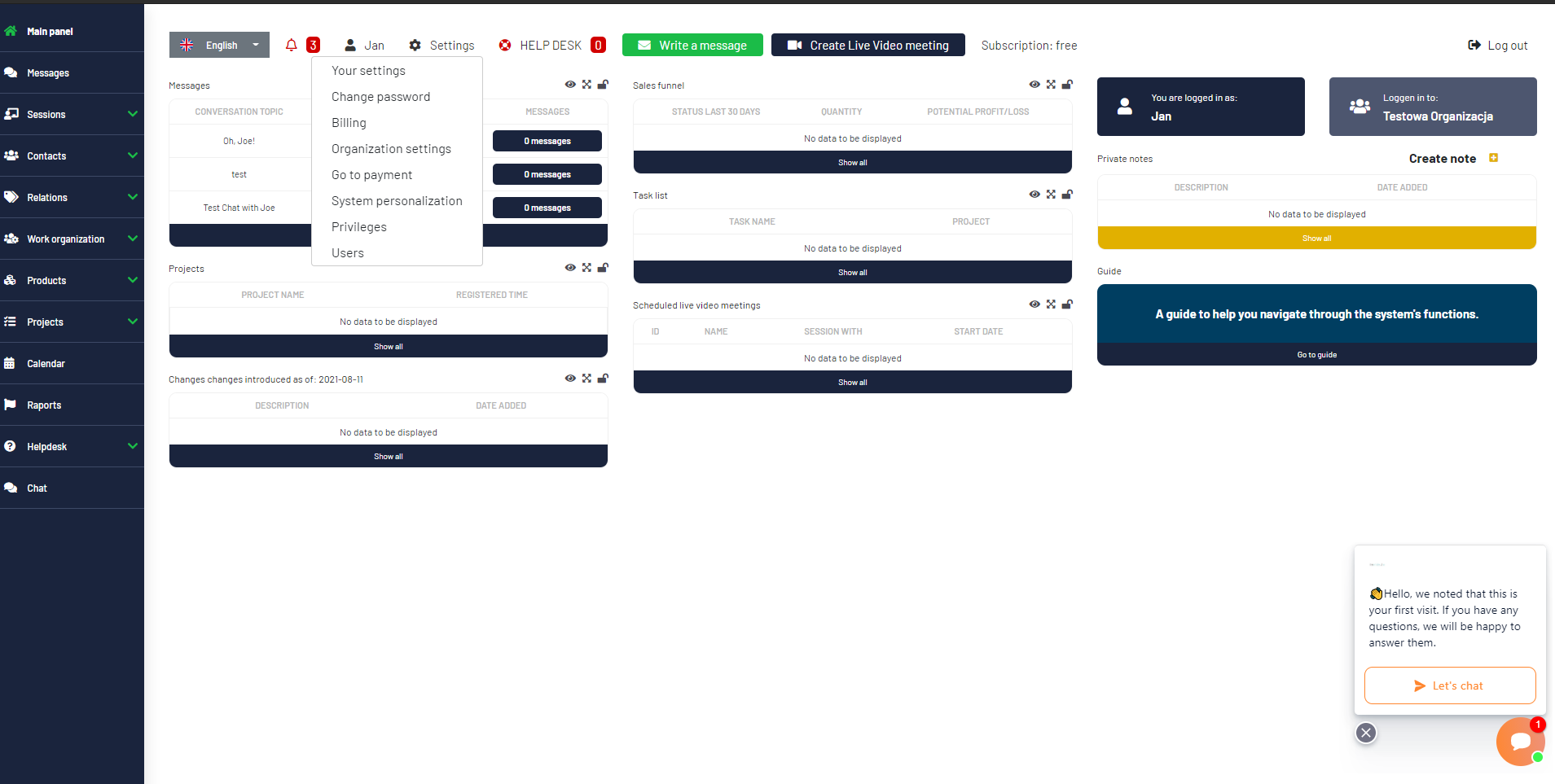Click the Help Desk icon
Image resolution: width=1555 pixels, height=784 pixels.
pos(504,45)
